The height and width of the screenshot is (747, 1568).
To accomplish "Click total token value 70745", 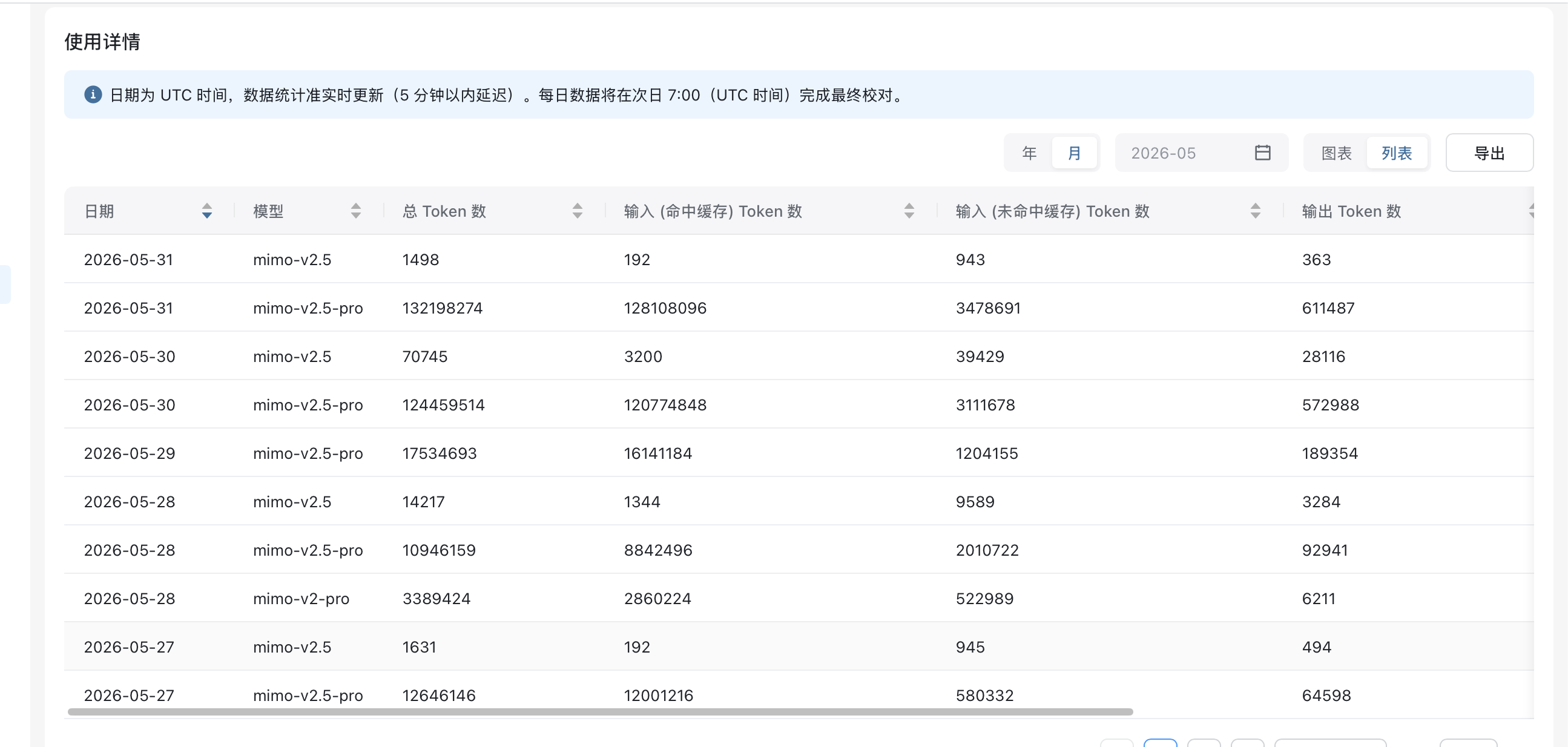I will (x=425, y=357).
